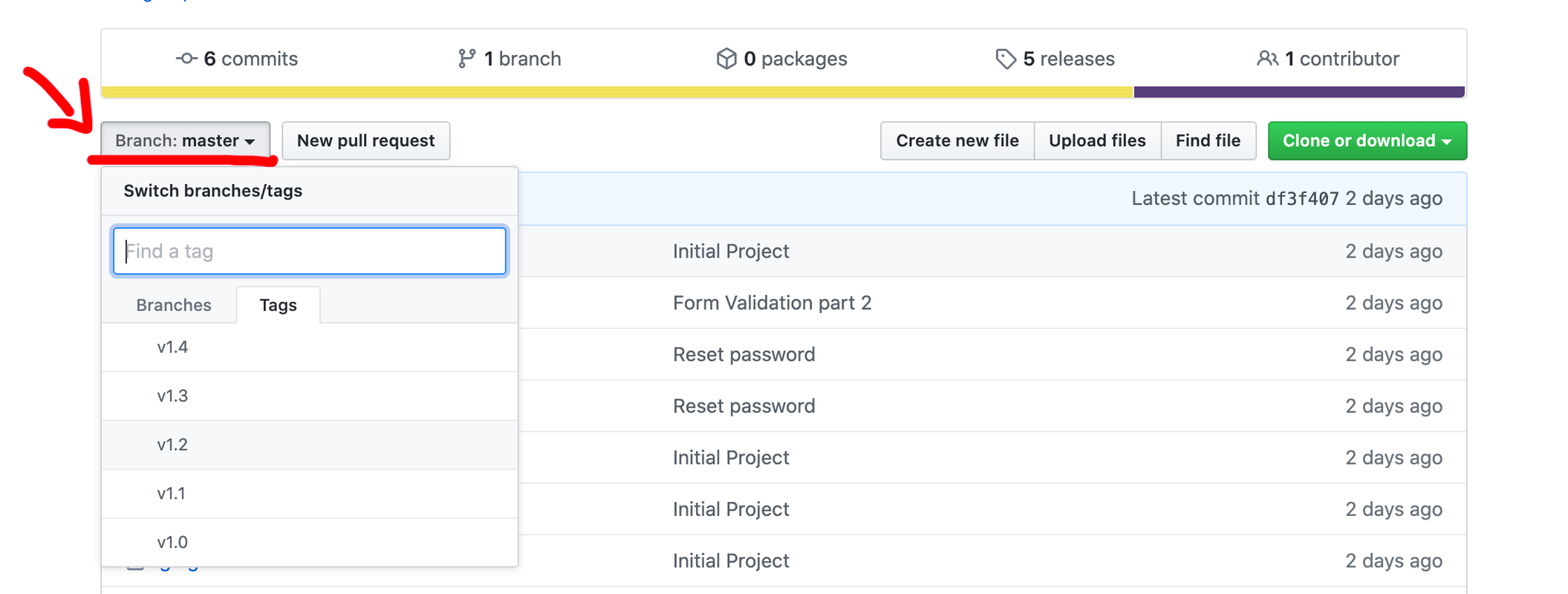Click the contributor people icon
Screen dimensions: 1568x594
point(1267,59)
